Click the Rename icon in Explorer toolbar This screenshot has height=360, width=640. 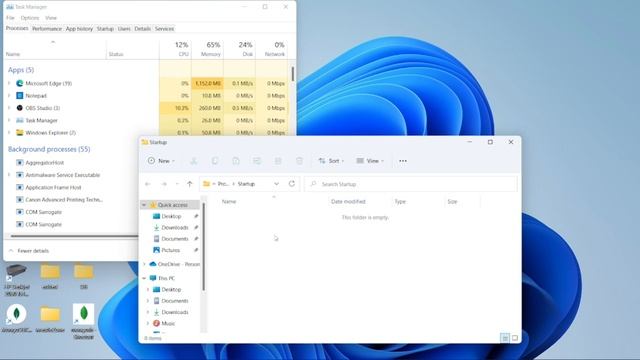pos(257,161)
